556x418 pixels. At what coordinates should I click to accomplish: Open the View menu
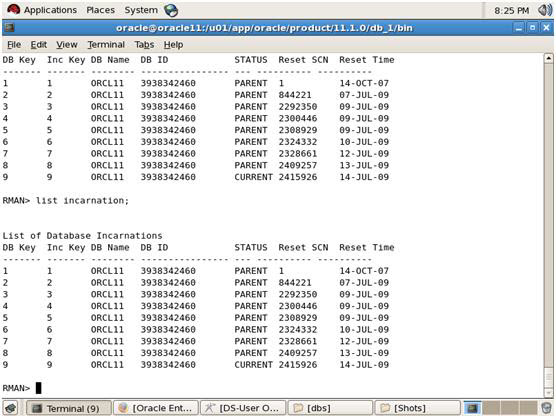pyautogui.click(x=67, y=45)
